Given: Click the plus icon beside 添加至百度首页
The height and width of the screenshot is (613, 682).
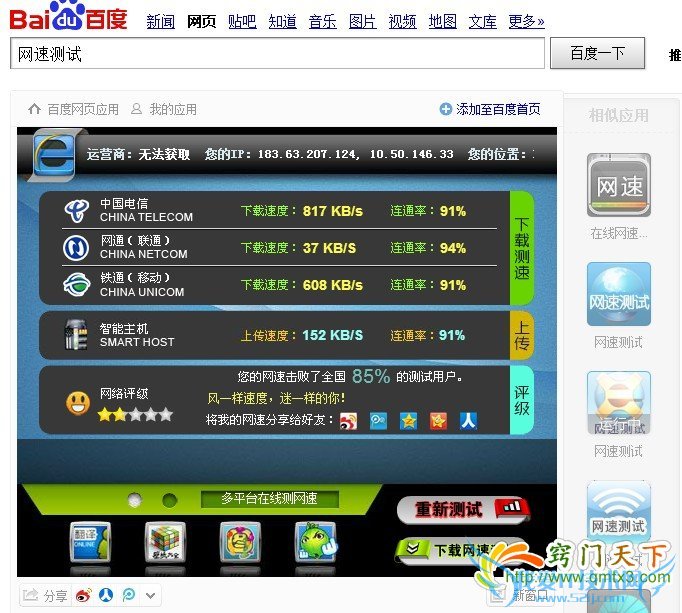Looking at the screenshot, I should click(x=446, y=109).
